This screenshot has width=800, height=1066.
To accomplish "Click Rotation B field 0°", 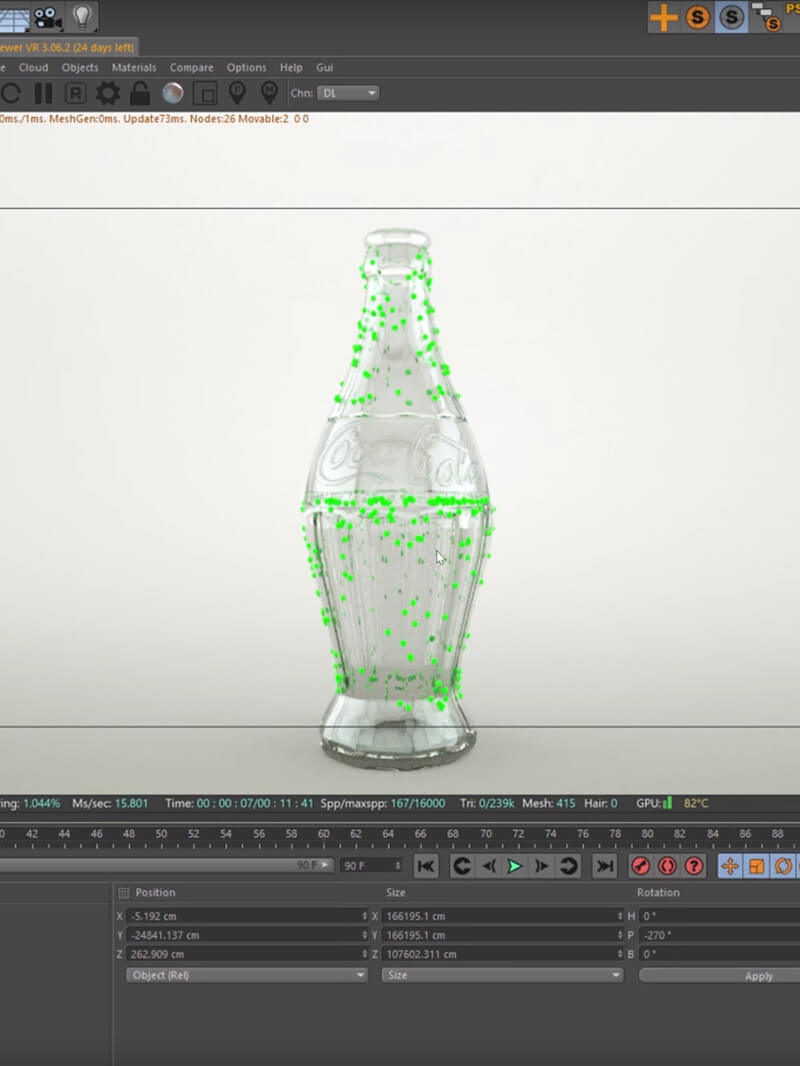I will point(719,955).
